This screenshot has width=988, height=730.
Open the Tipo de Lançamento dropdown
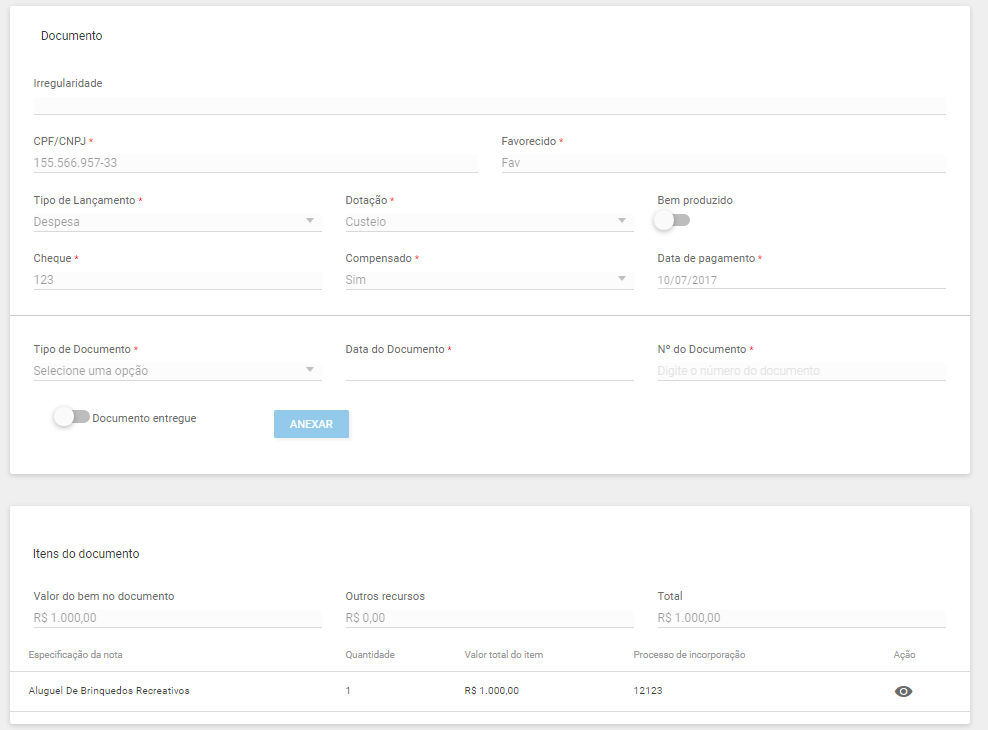[x=177, y=222]
